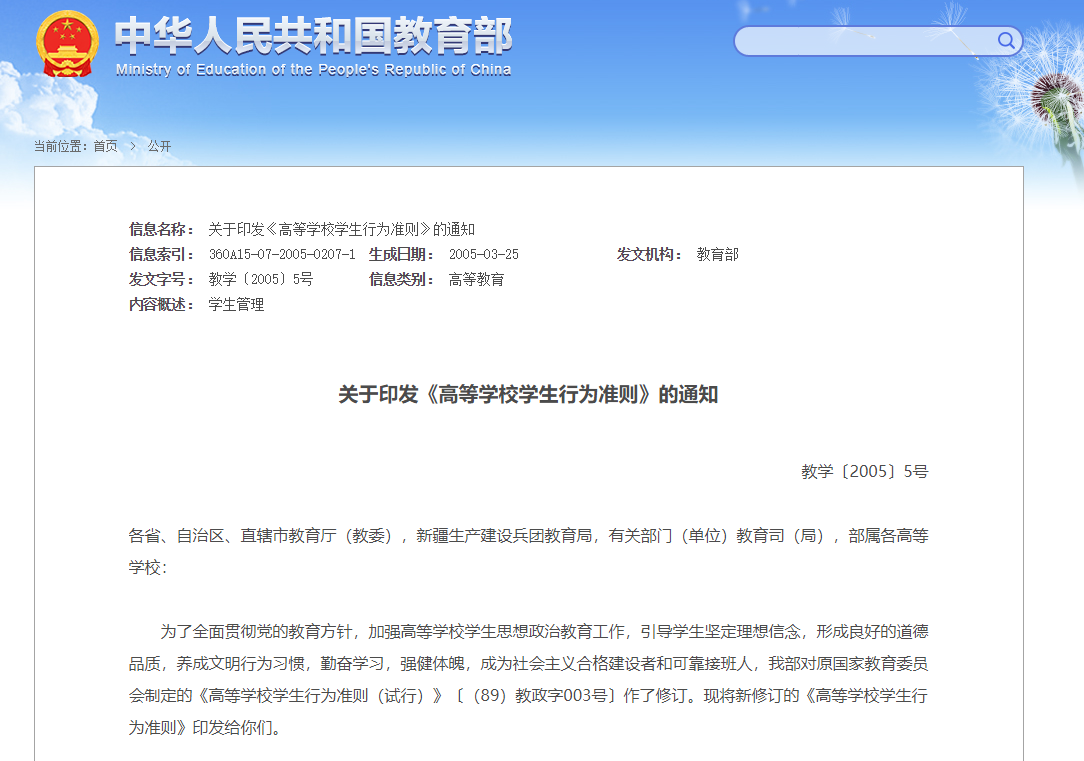Select index number 360A15-07-2005-0207-1
Screen dimensions: 1084x761
click(281, 254)
